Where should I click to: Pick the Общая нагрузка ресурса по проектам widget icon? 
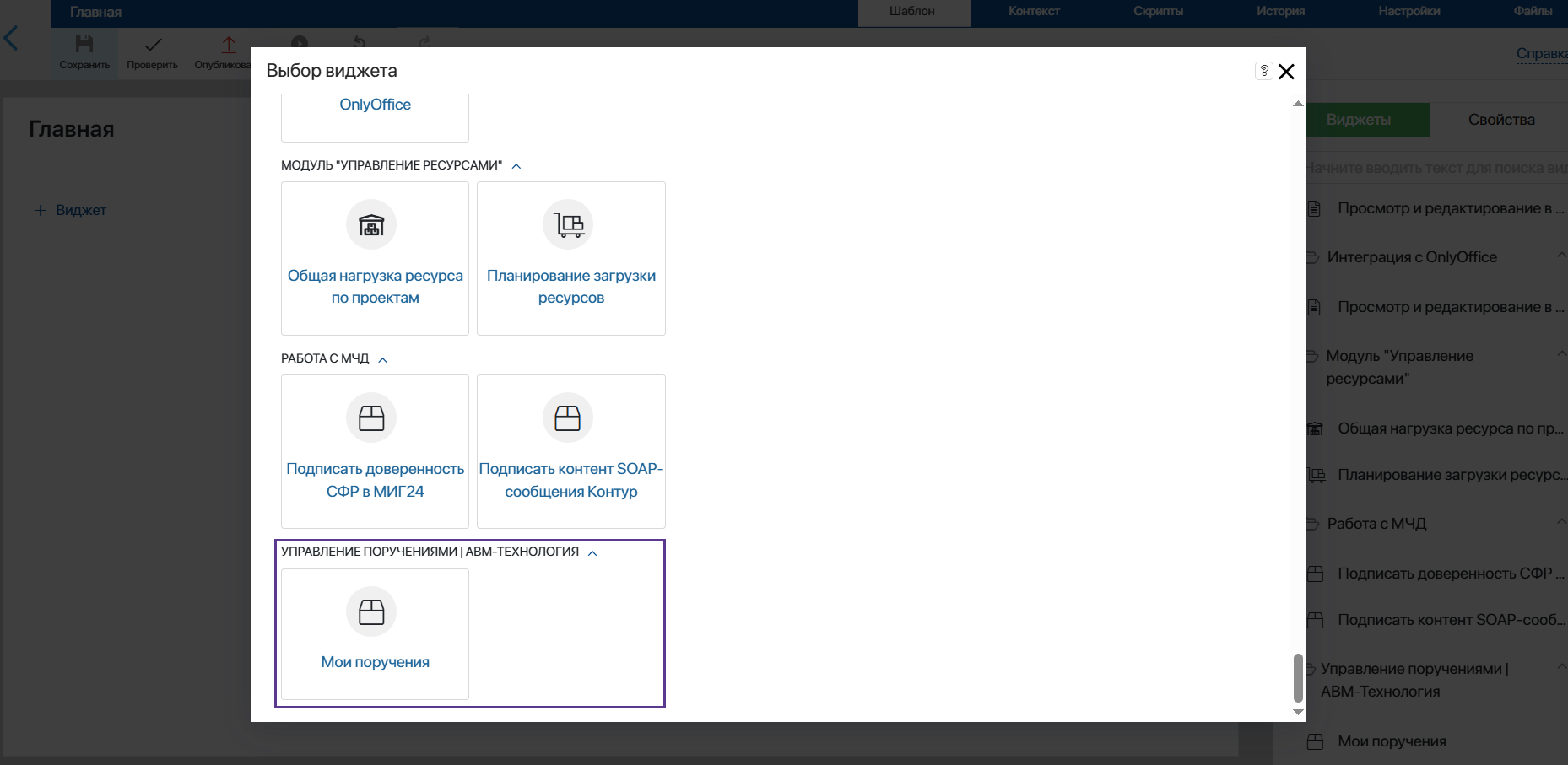tap(371, 224)
